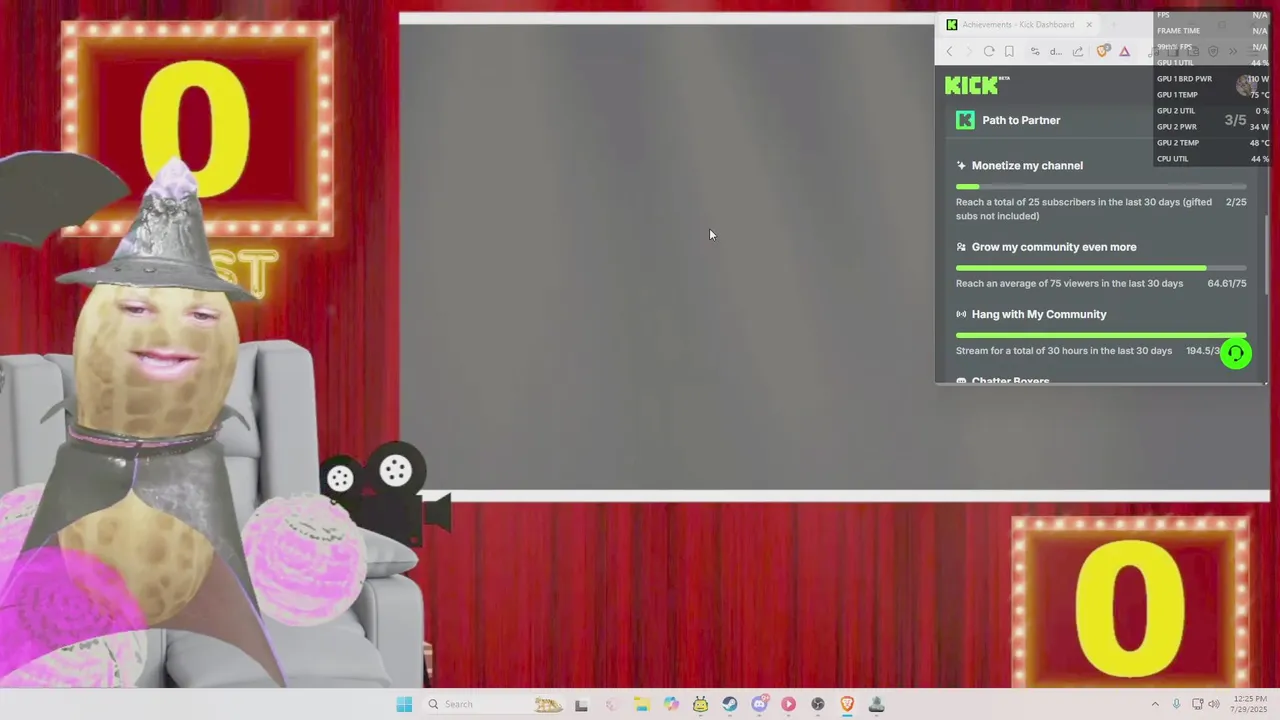Image resolution: width=1280 pixels, height=720 pixels.
Task: Open the red play-button app on taskbar
Action: (788, 704)
